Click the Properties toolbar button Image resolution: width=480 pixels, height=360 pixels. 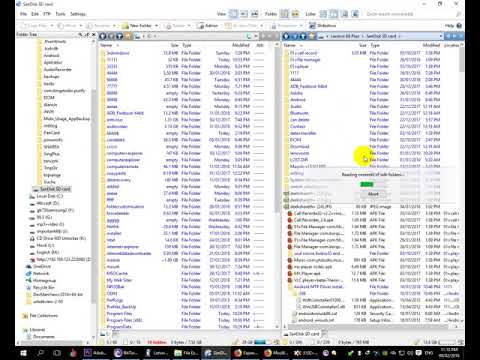[284, 26]
